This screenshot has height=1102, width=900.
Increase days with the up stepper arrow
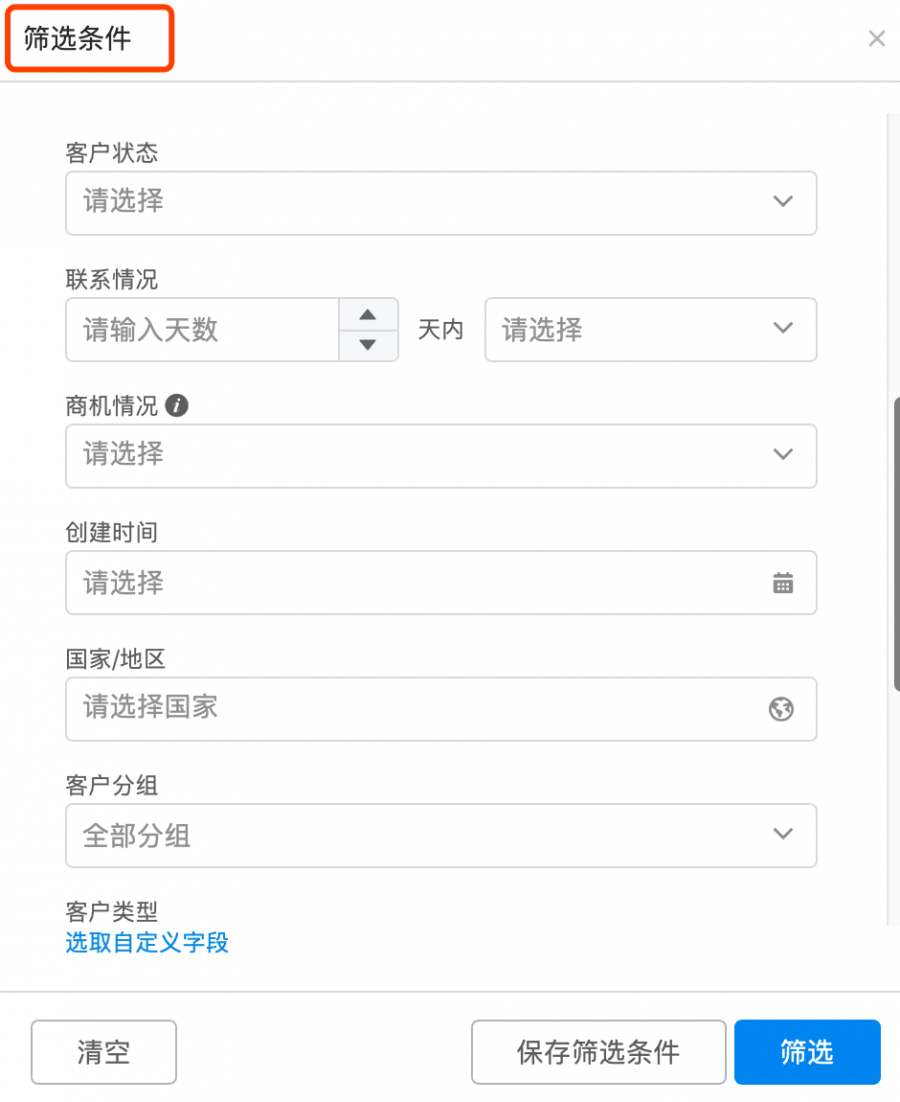coord(368,314)
